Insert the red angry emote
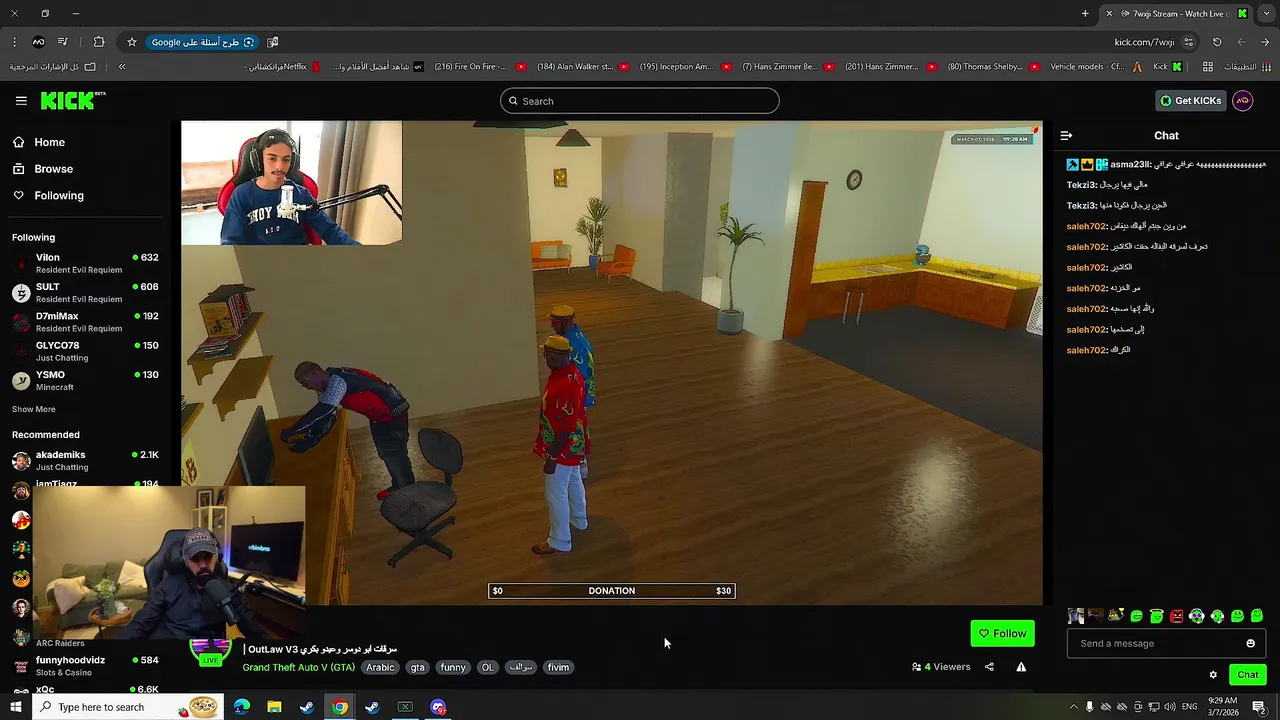 click(1176, 616)
